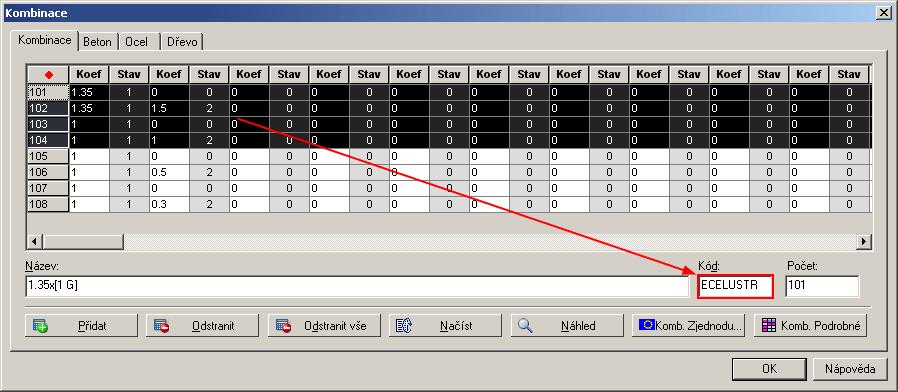The height and width of the screenshot is (392, 898).
Task: Click the Komb. Zjednodu... flag icon
Action: (647, 325)
